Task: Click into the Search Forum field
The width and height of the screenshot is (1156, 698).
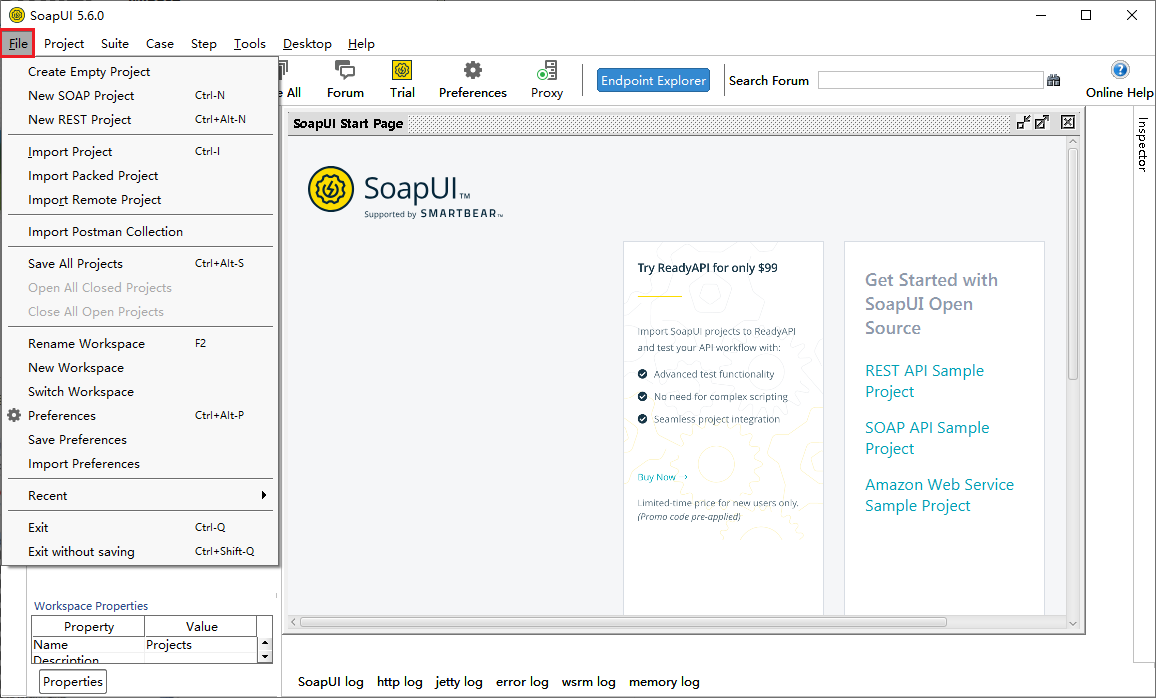Action: [x=930, y=80]
